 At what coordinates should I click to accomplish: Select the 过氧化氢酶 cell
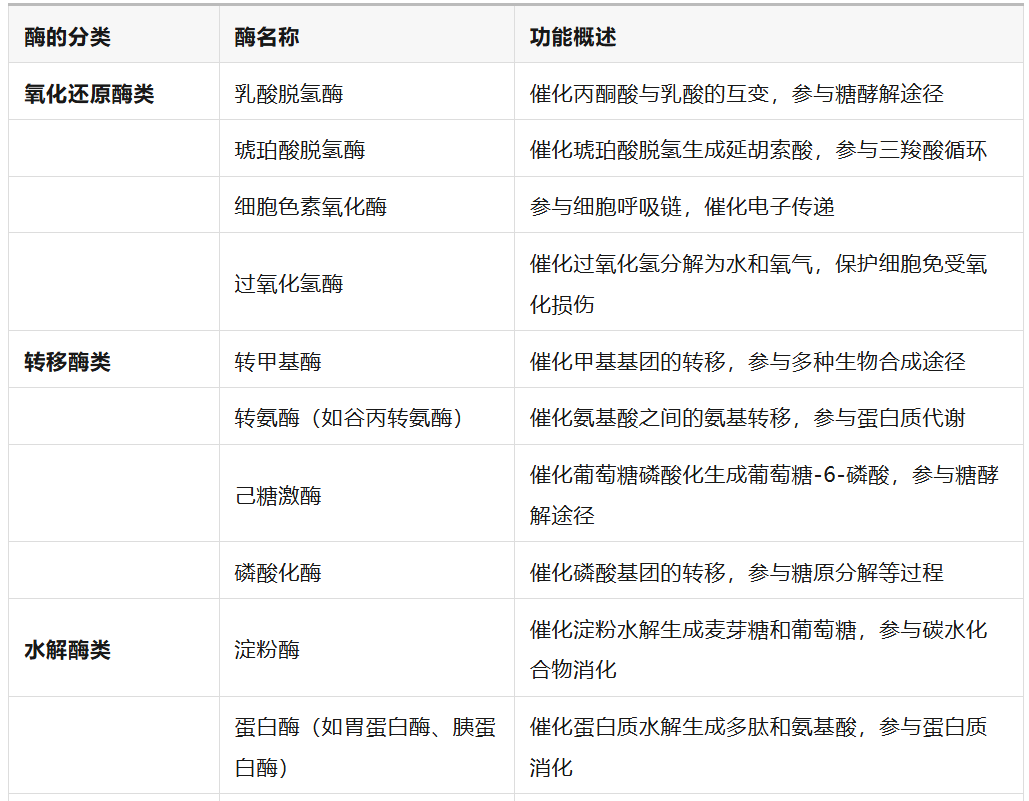[289, 284]
